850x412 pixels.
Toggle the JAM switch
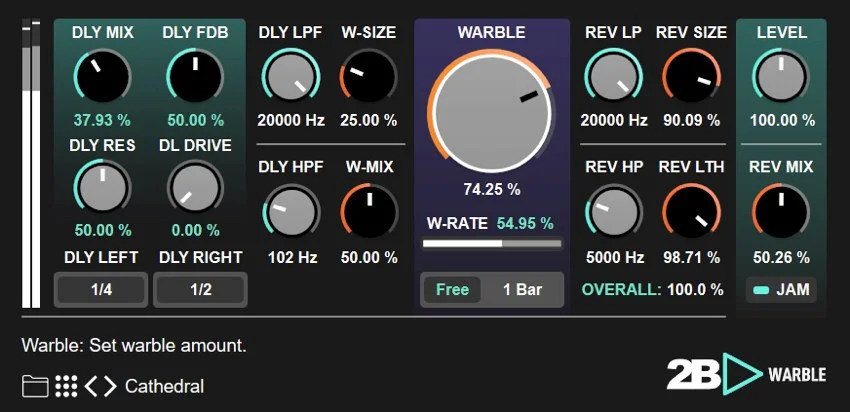[x=781, y=290]
